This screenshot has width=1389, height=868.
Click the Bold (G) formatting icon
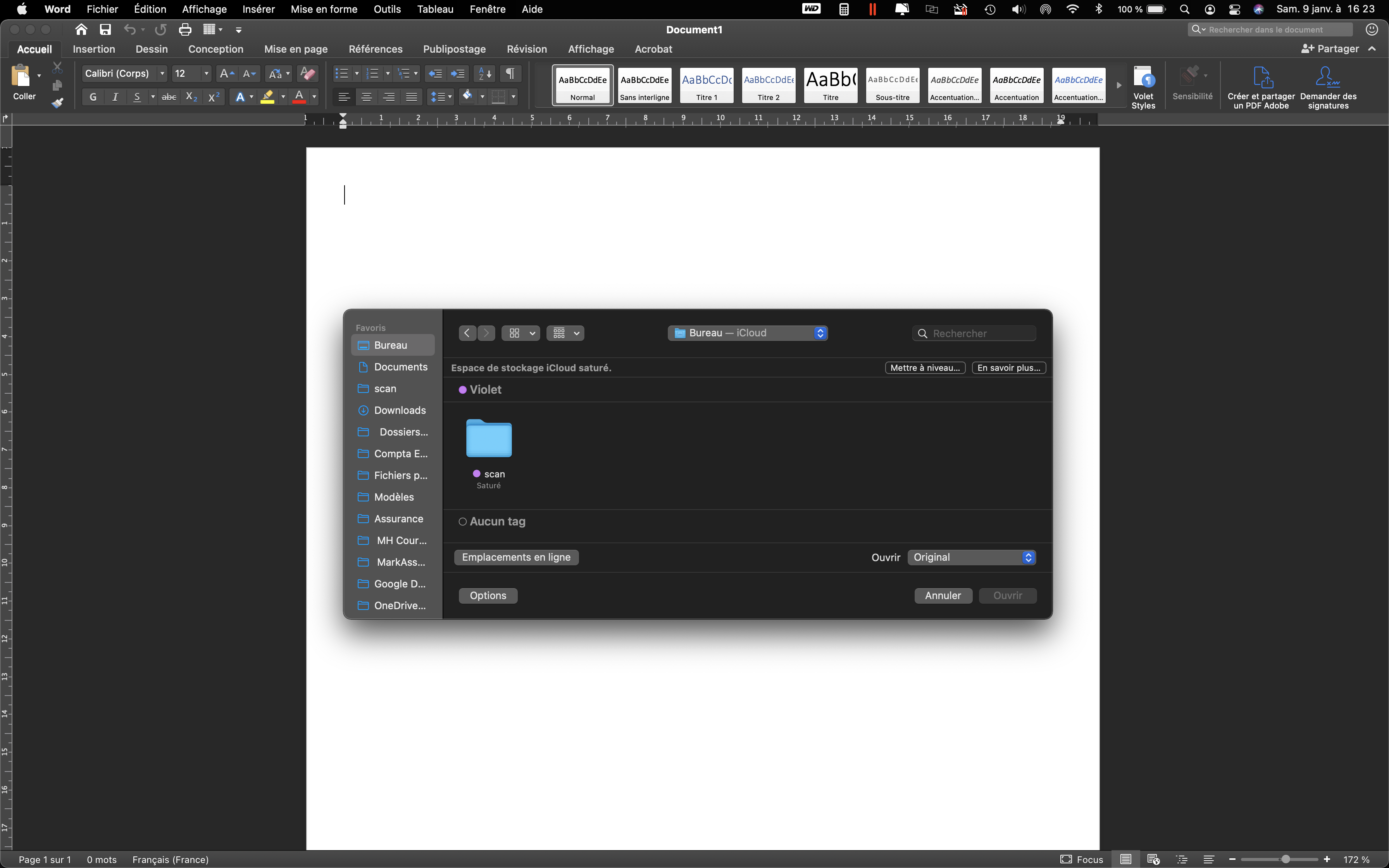(x=93, y=97)
